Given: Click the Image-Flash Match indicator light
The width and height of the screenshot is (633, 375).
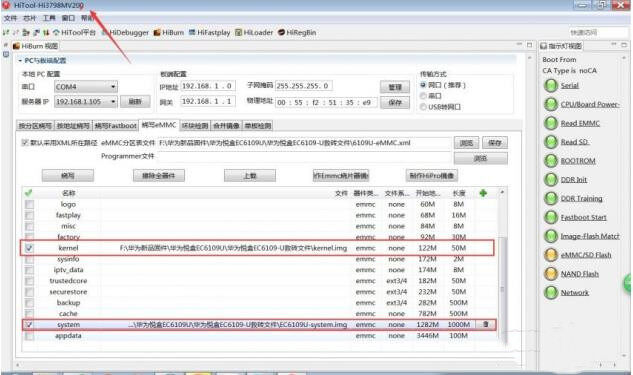Looking at the screenshot, I should [x=551, y=236].
